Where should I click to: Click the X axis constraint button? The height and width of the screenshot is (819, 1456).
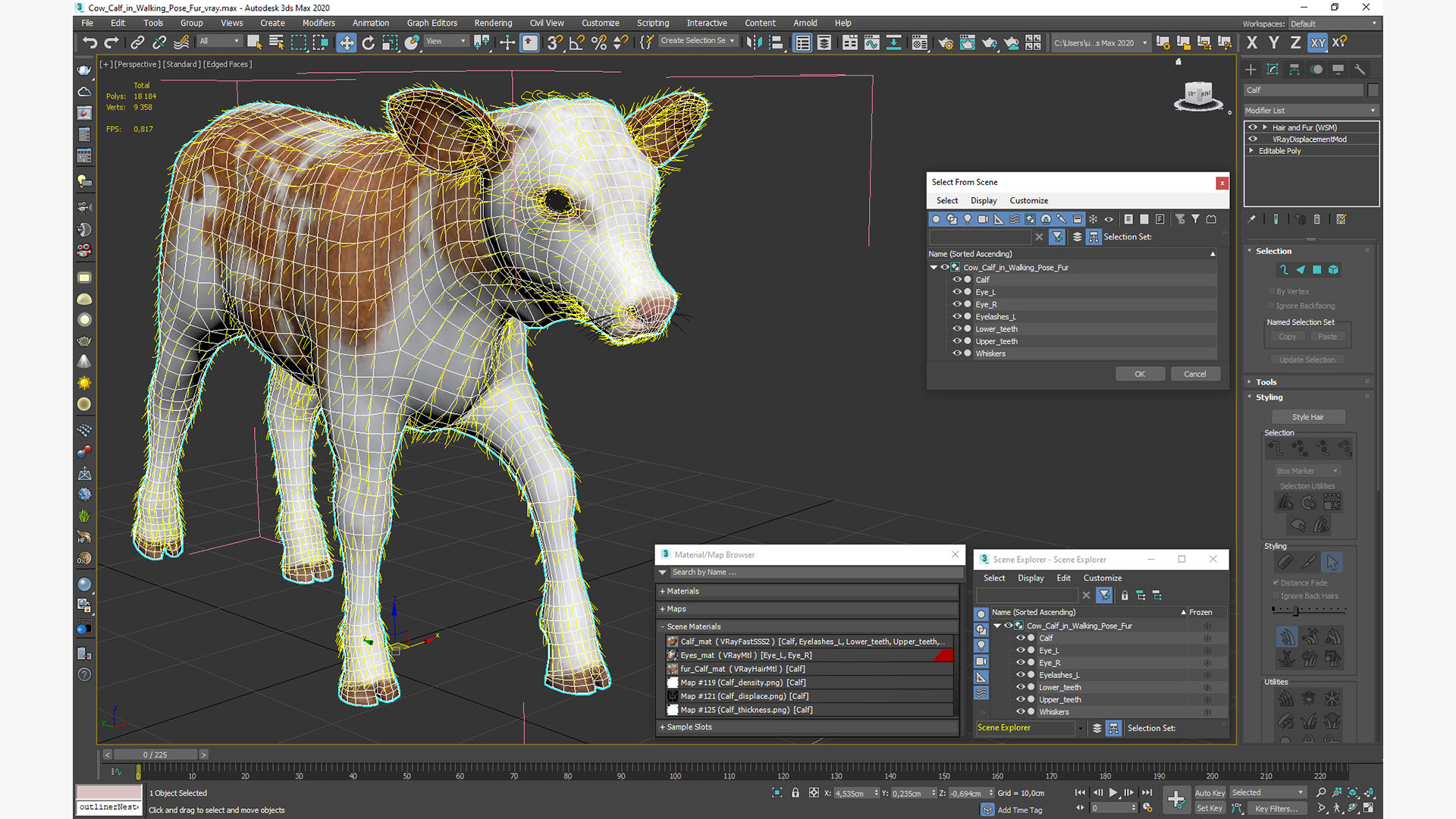pyautogui.click(x=1252, y=42)
